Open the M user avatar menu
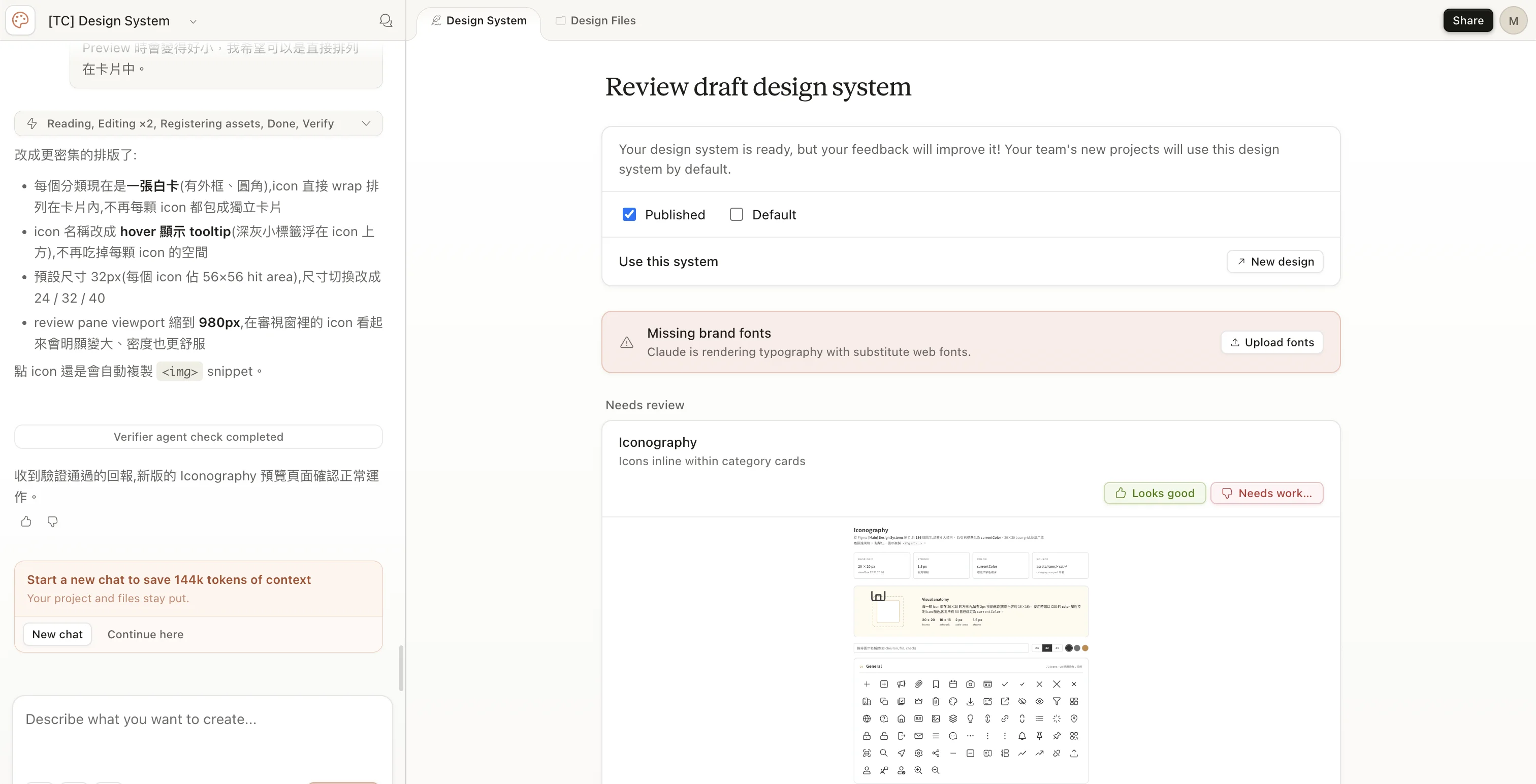The width and height of the screenshot is (1536, 784). point(1513,21)
